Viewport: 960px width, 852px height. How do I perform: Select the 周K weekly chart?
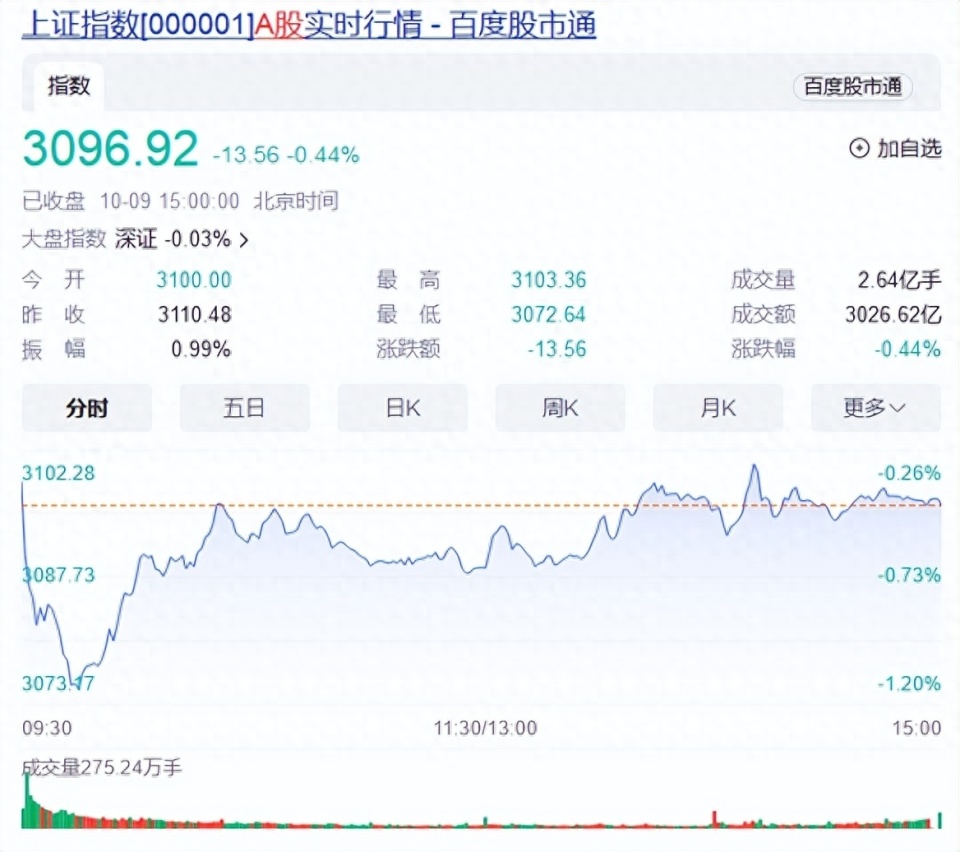click(x=560, y=407)
